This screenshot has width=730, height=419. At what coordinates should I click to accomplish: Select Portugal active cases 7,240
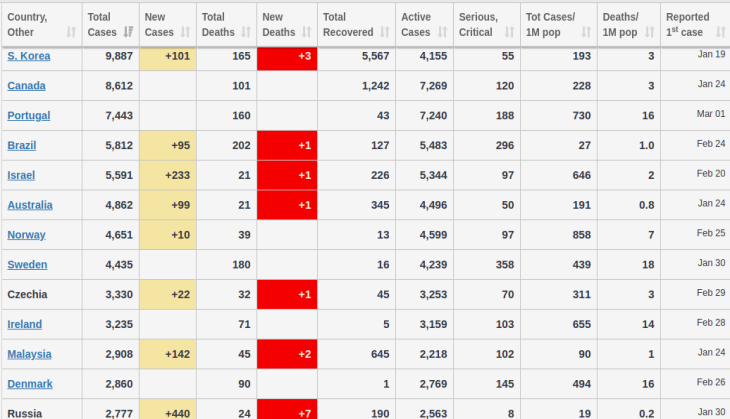(x=433, y=115)
